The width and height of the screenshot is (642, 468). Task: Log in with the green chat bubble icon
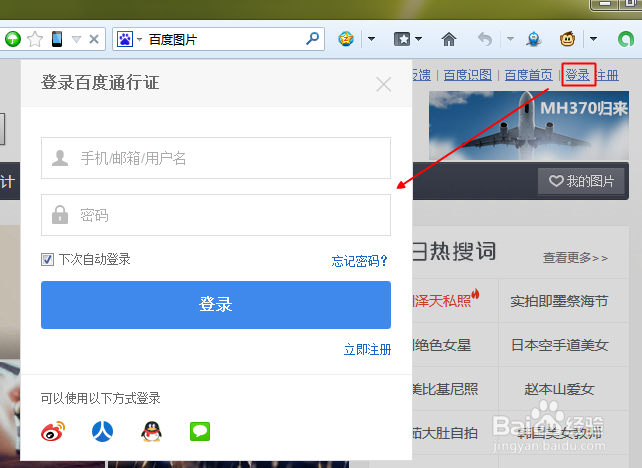pyautogui.click(x=200, y=432)
